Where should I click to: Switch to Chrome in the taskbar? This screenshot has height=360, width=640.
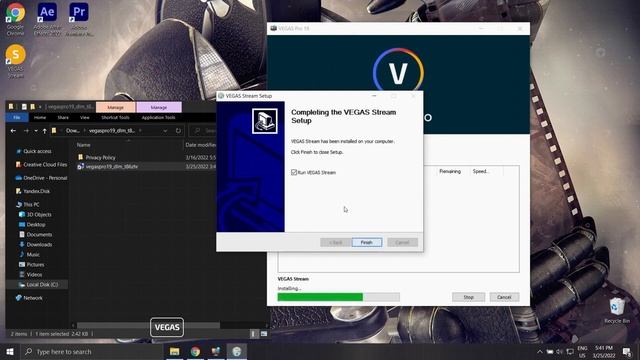[195, 351]
